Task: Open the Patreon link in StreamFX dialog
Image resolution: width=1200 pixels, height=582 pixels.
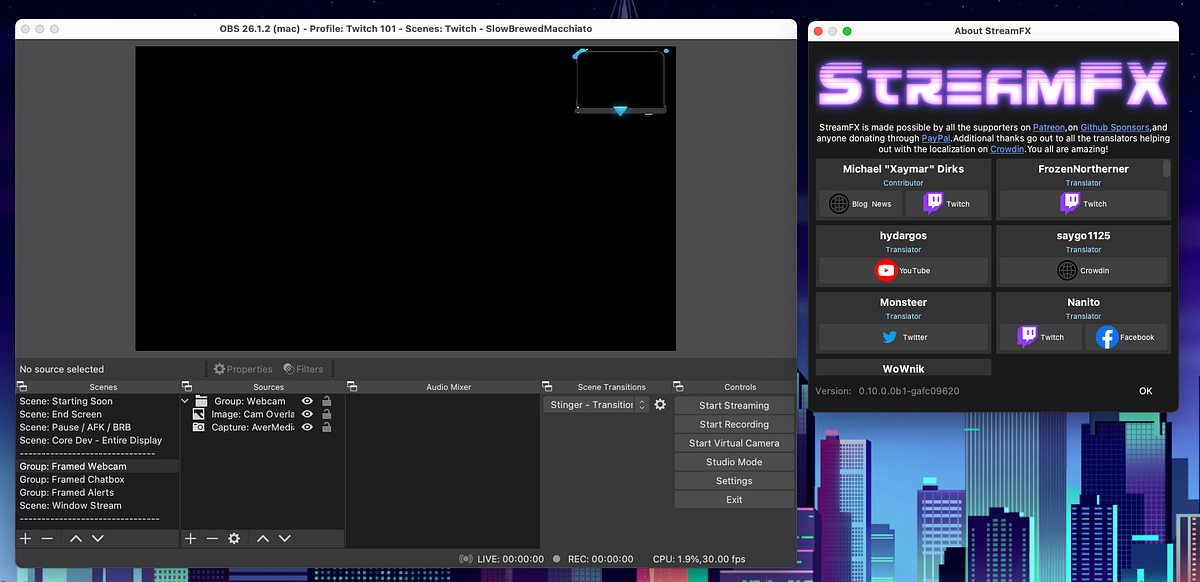Action: (1049, 127)
